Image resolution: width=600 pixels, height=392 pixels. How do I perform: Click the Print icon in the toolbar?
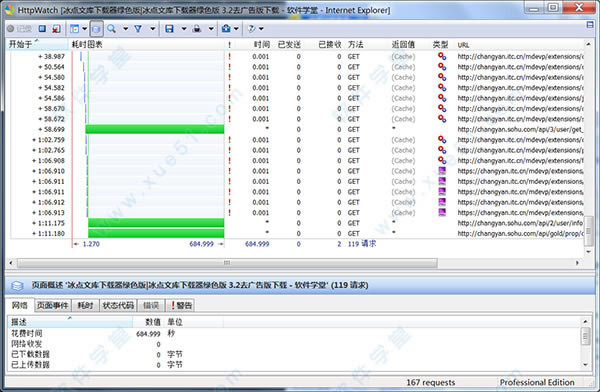(197, 29)
